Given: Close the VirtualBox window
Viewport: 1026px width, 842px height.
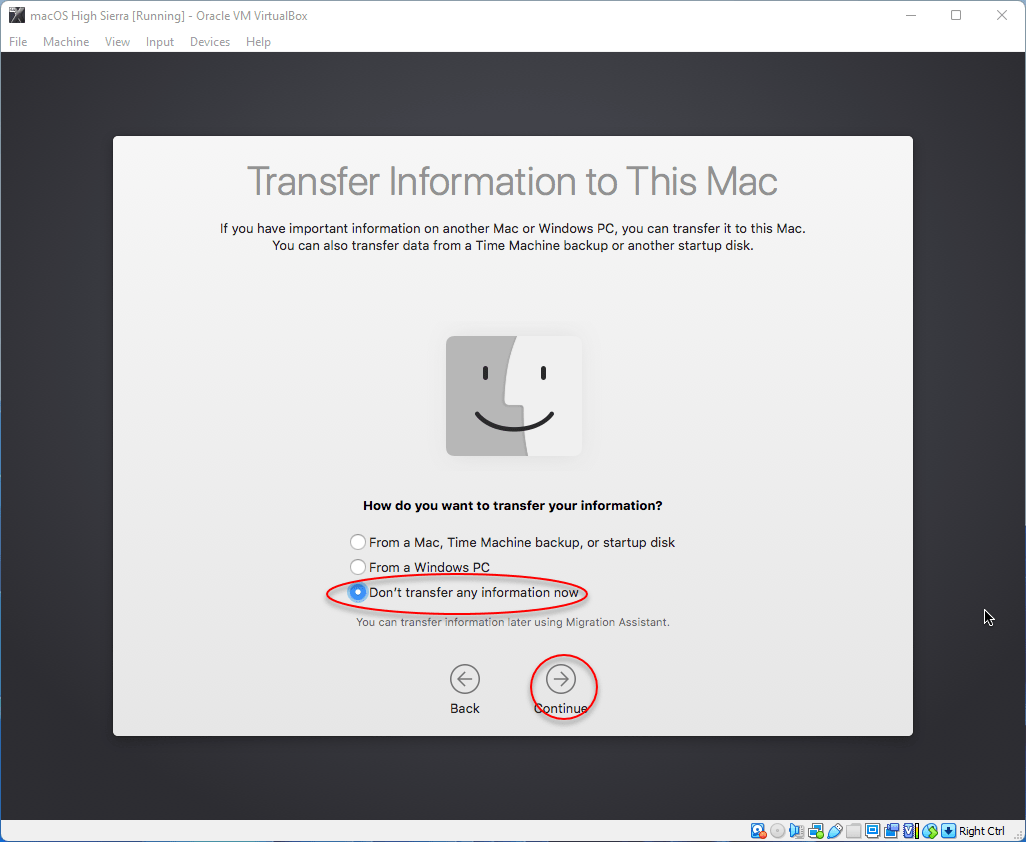Looking at the screenshot, I should click(1002, 16).
